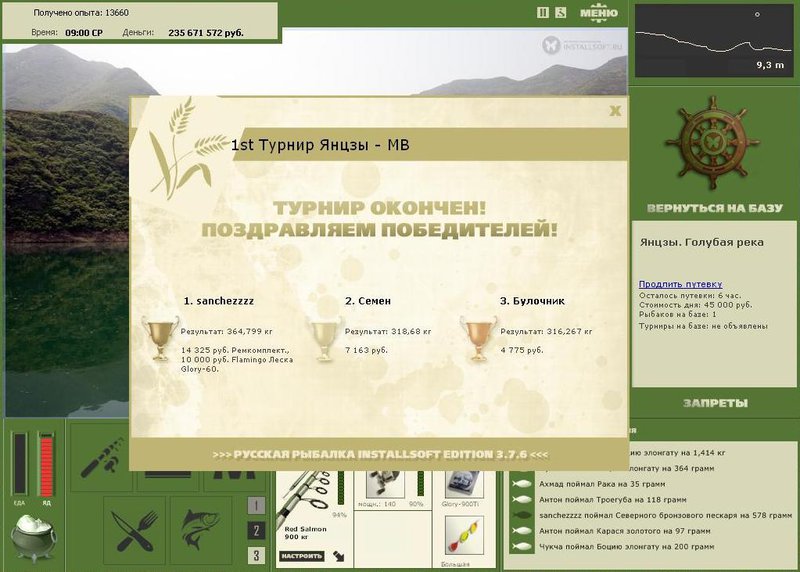The width and height of the screenshot is (800, 572).
Task: Click 'Получено опыта: 13660' text
Action: [81, 13]
